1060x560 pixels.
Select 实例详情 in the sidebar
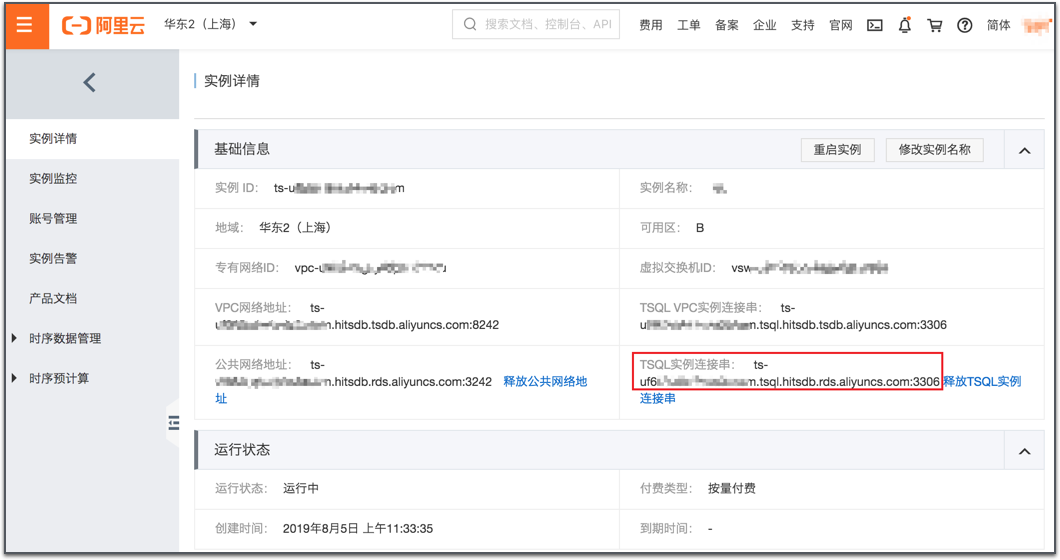click(92, 139)
